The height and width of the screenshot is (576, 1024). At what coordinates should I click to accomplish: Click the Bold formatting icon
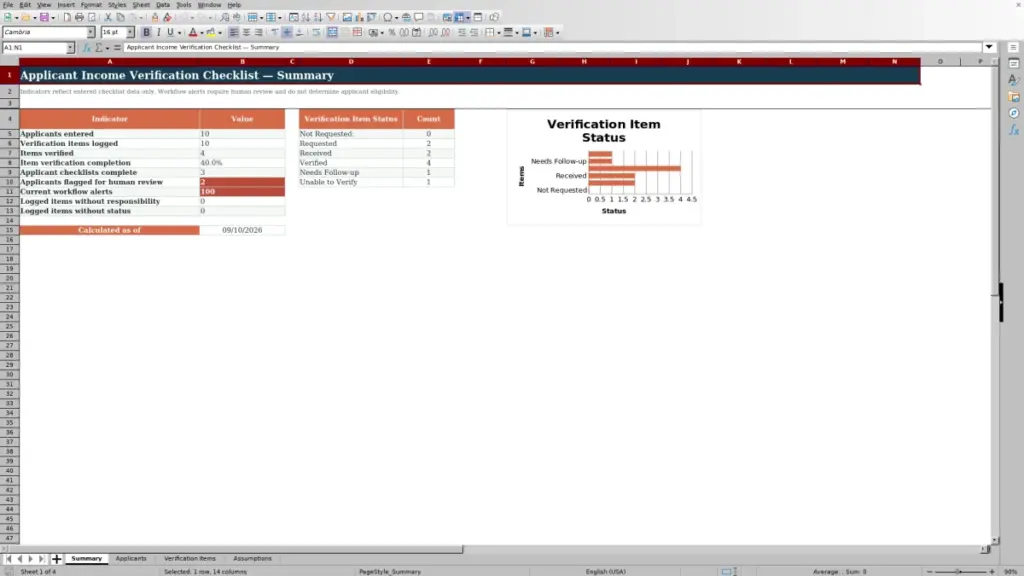[x=146, y=32]
